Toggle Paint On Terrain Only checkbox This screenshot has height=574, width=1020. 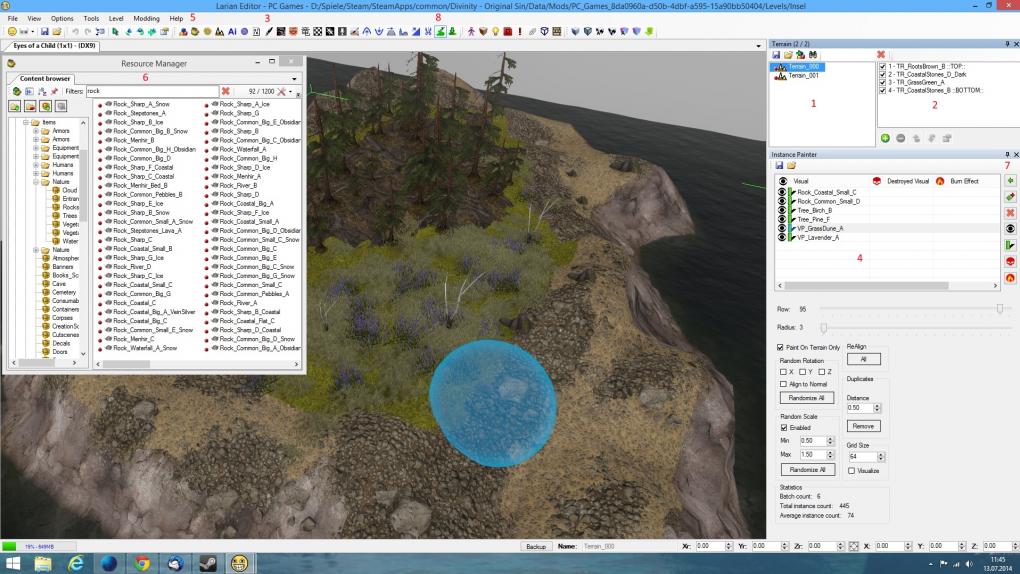781,348
